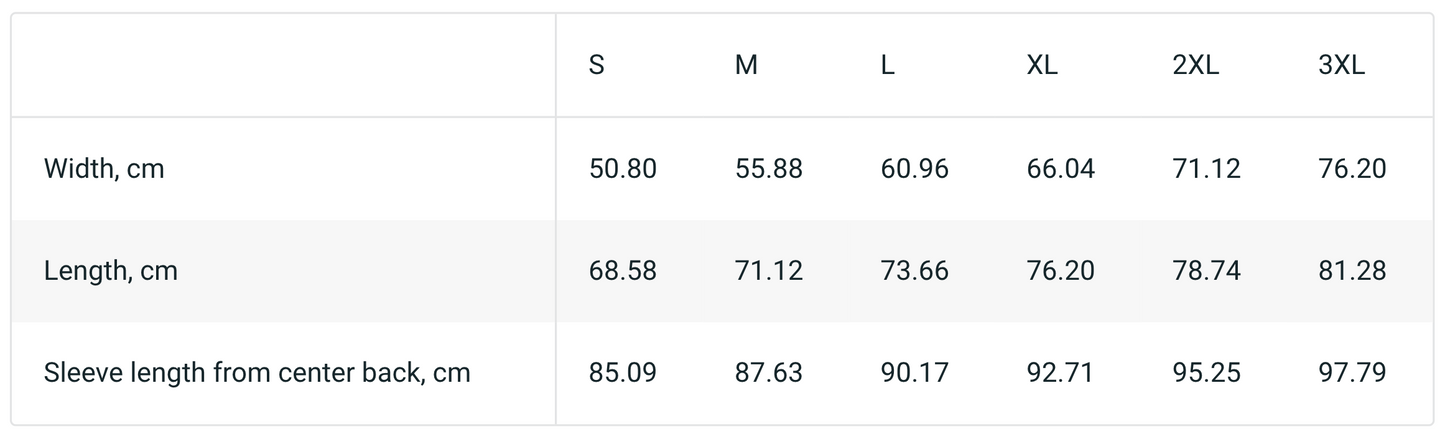Screen dimensions: 1445x439
Task: Click sleeve length value 85.09
Action: pos(623,373)
